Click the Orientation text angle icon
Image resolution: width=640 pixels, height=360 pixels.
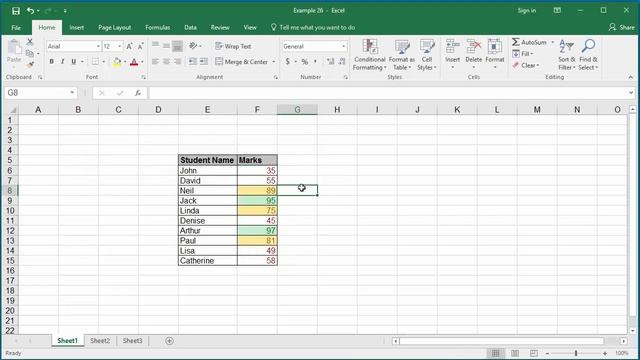click(193, 46)
